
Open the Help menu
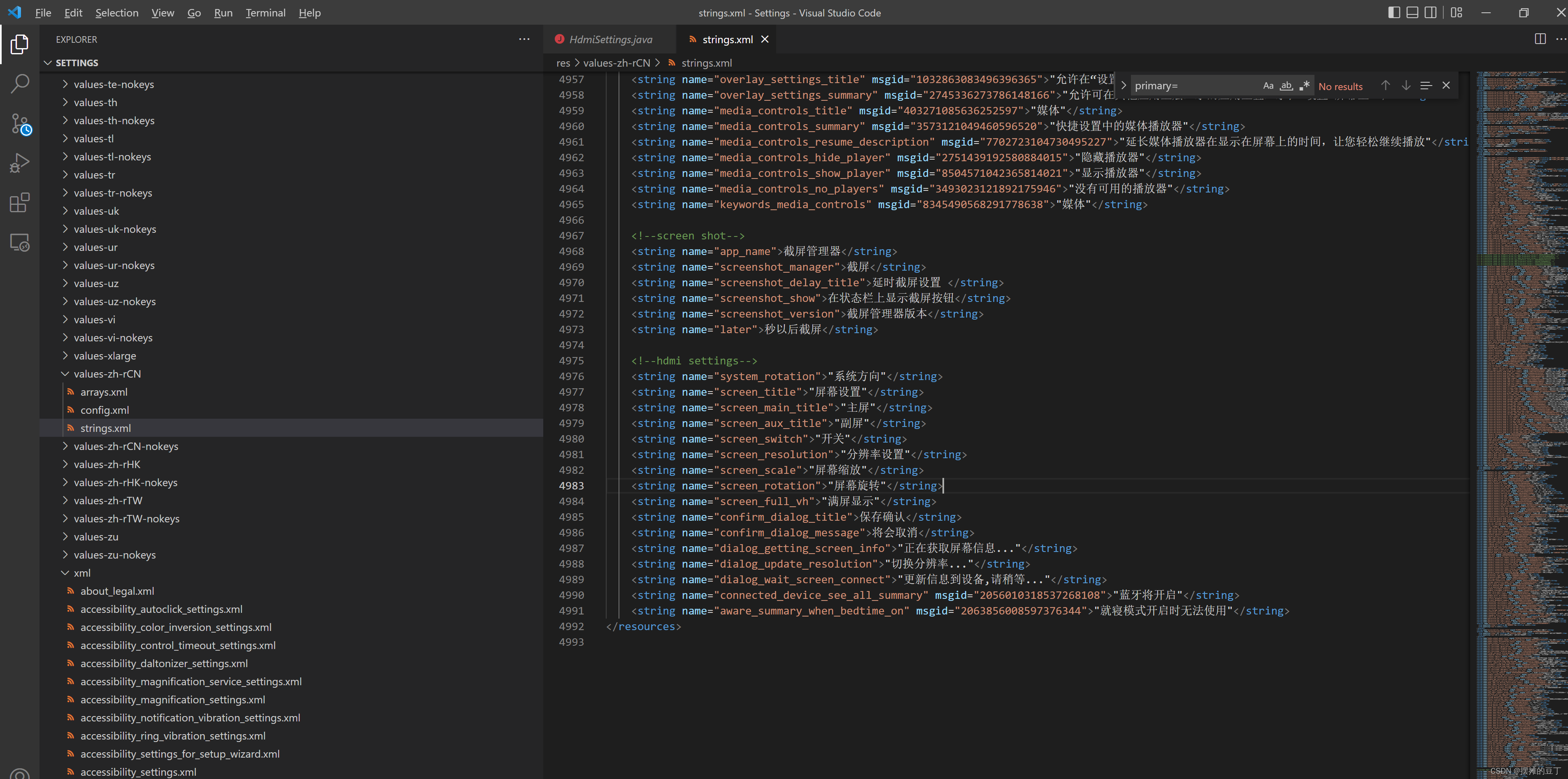[x=309, y=13]
